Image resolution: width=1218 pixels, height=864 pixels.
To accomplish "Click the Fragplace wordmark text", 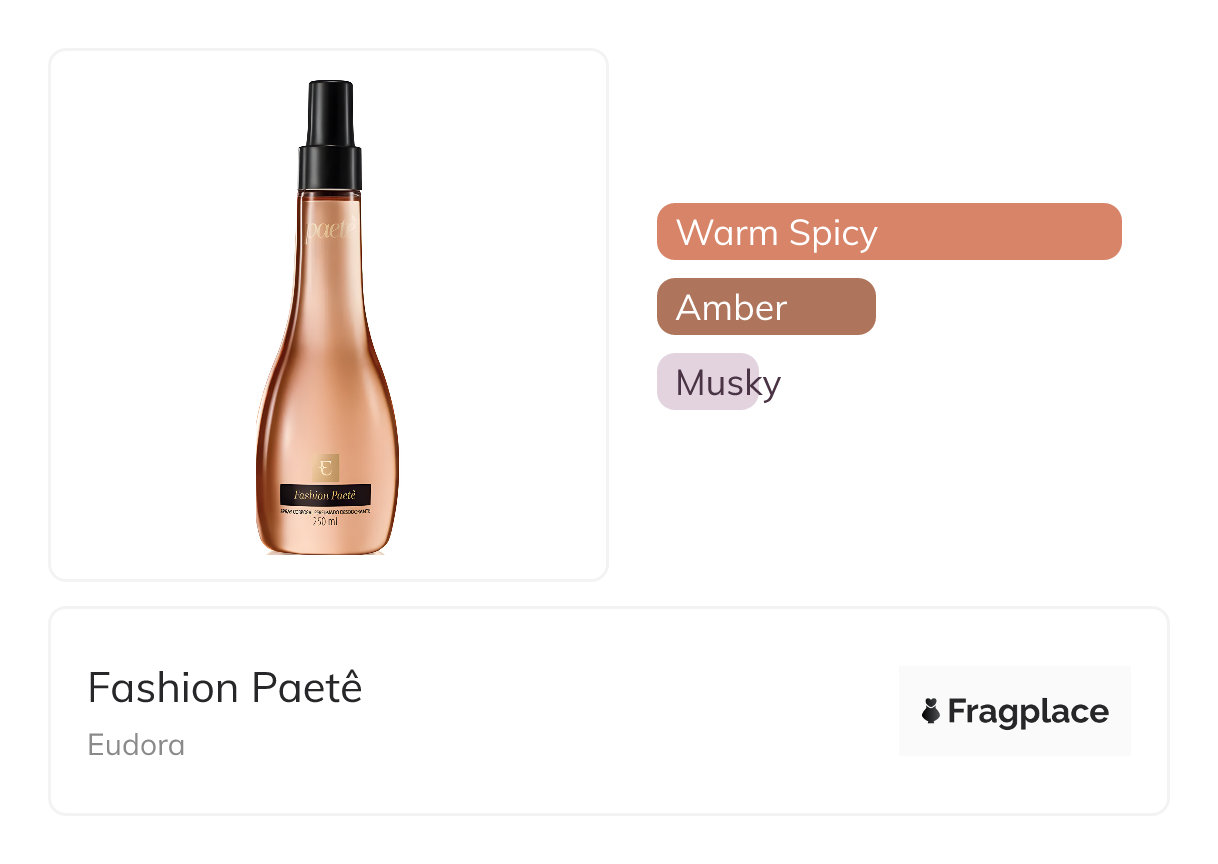I will pos(1027,711).
